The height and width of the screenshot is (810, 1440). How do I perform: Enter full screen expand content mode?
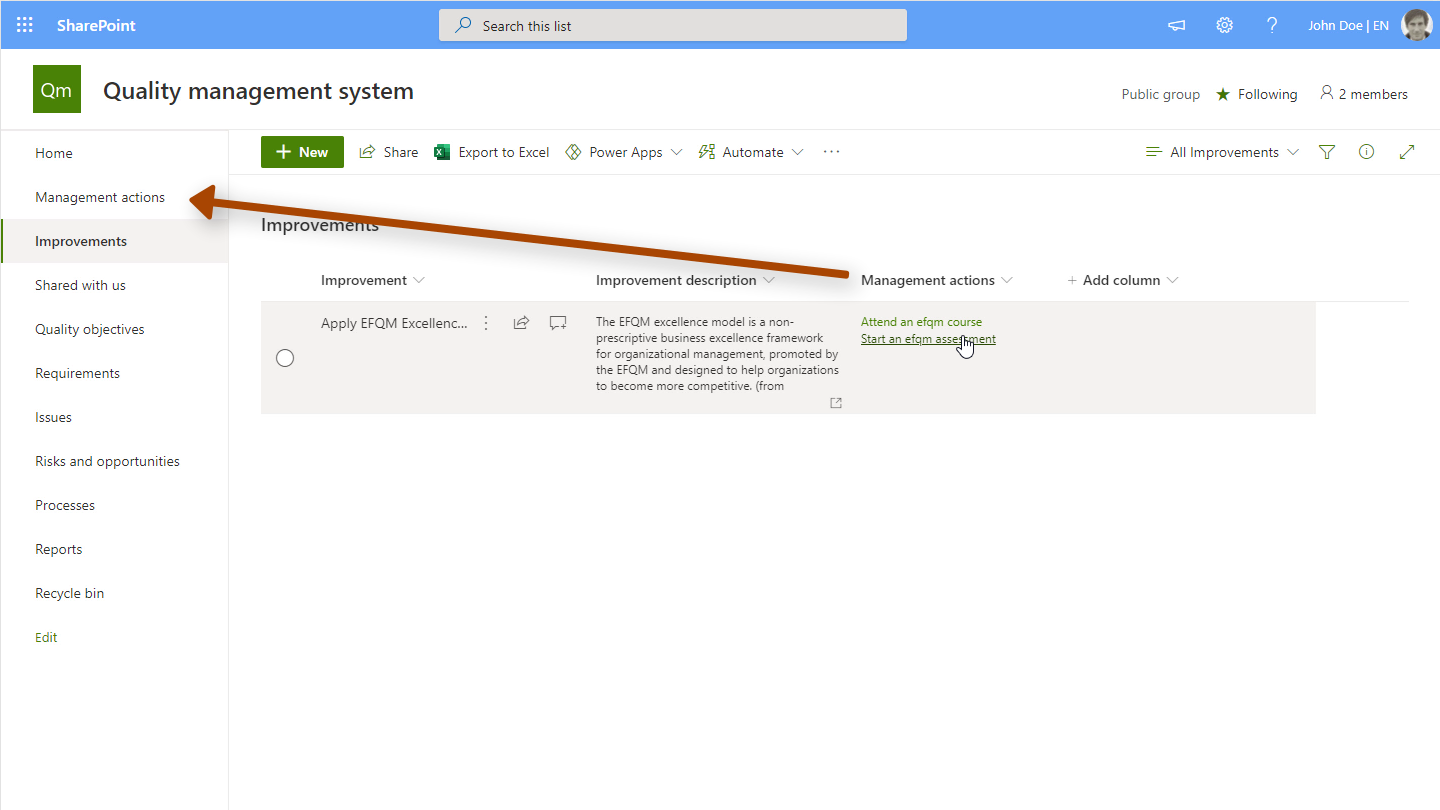[x=1407, y=152]
